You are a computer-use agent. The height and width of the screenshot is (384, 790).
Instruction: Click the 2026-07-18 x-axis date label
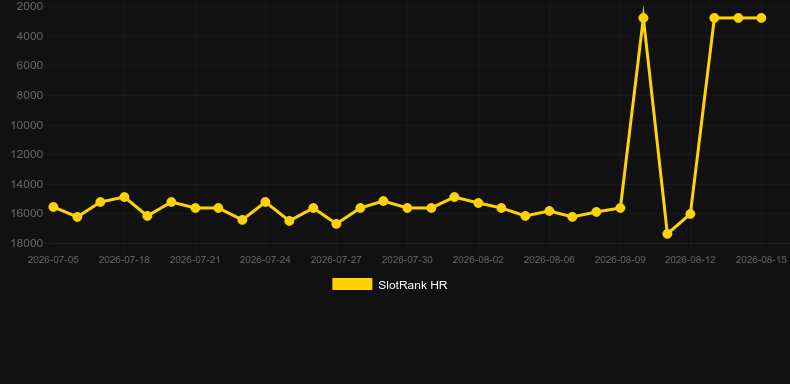point(124,260)
